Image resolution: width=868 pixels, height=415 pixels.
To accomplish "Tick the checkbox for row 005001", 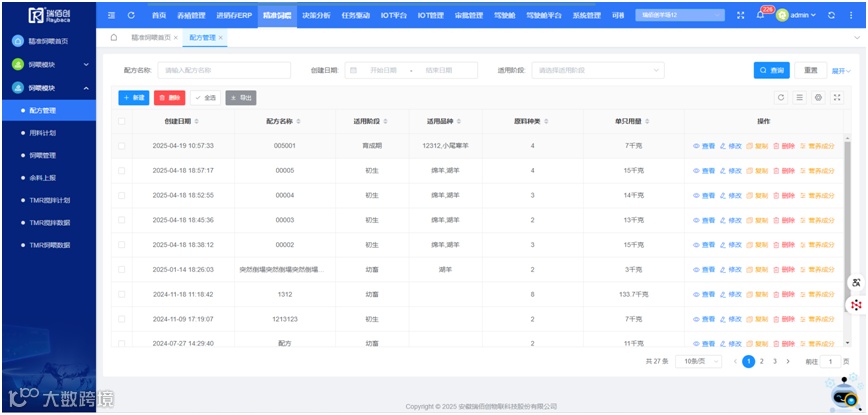I will tap(122, 146).
